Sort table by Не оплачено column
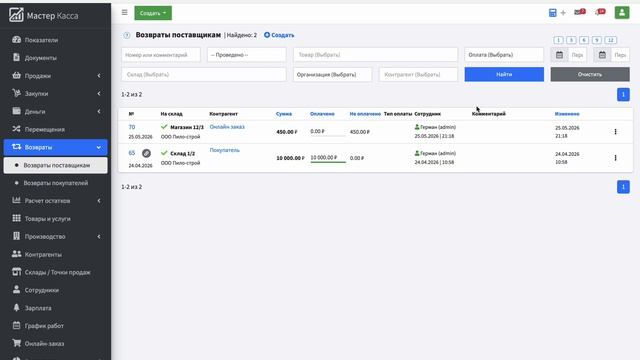Screen dimensions: 640x360 [x=365, y=114]
